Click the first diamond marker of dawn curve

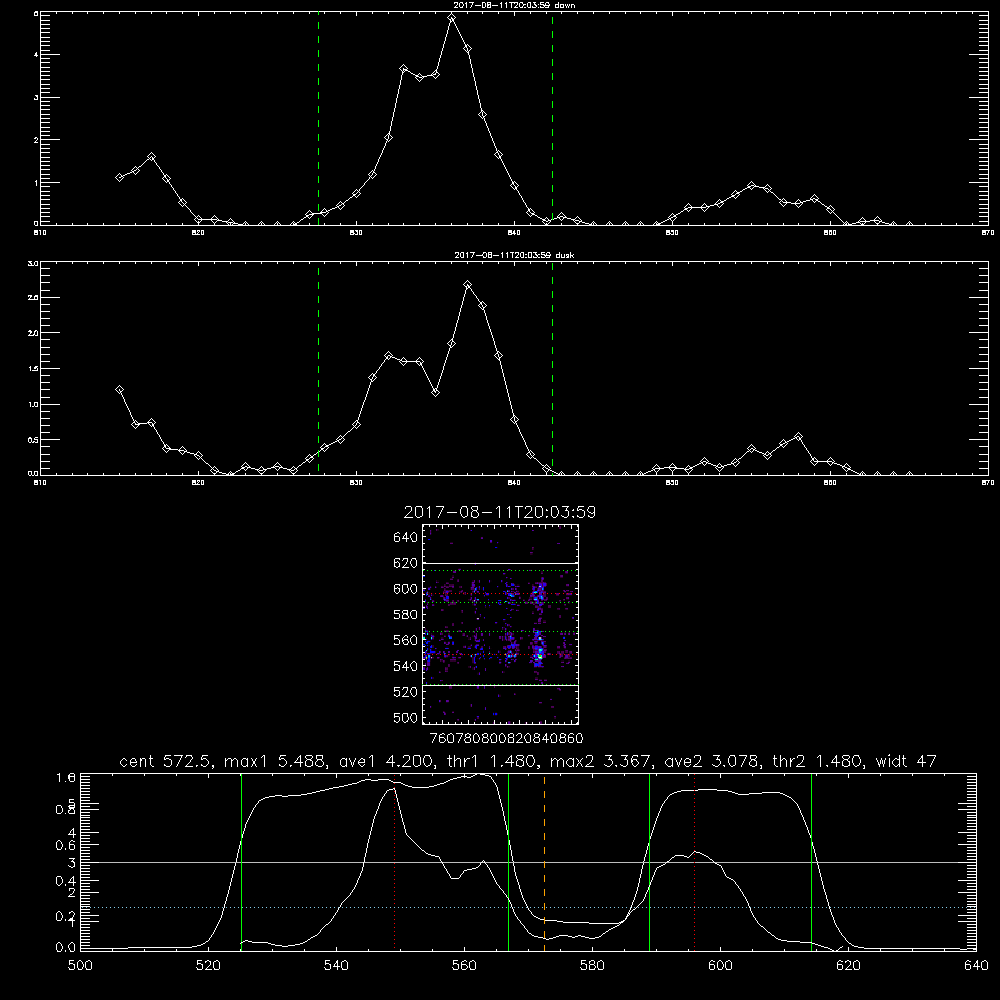click(x=119, y=177)
